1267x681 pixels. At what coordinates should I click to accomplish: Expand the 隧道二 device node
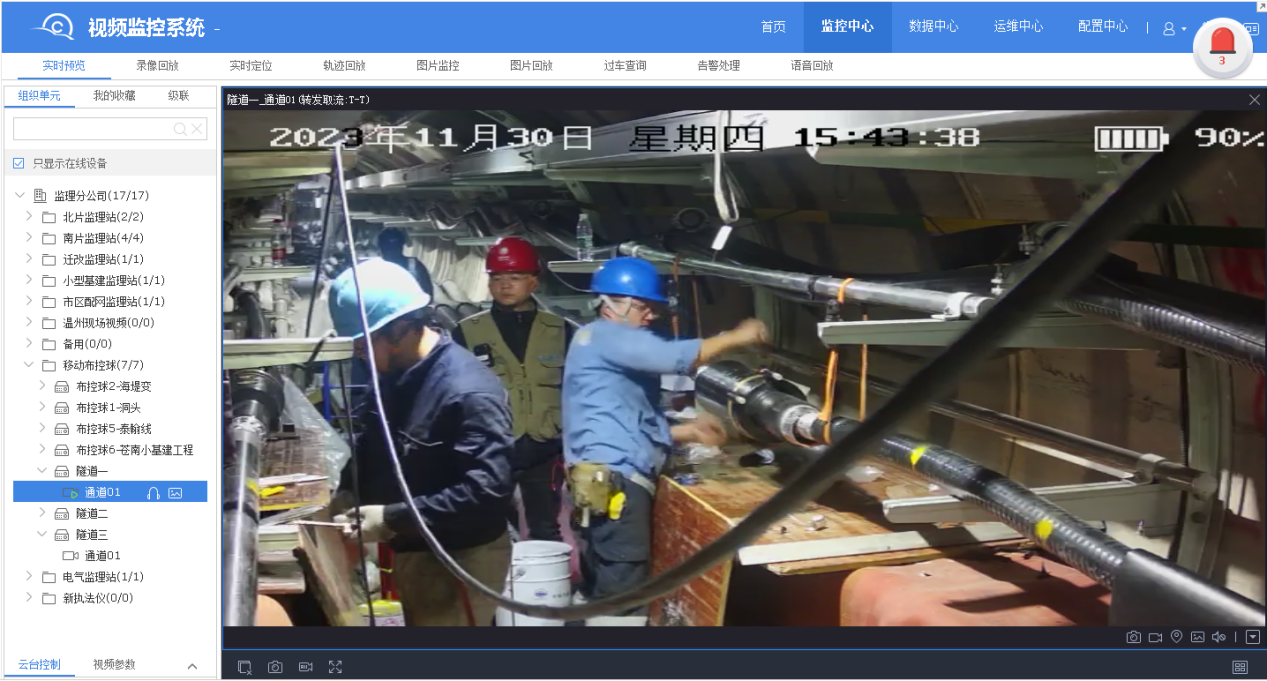42,513
